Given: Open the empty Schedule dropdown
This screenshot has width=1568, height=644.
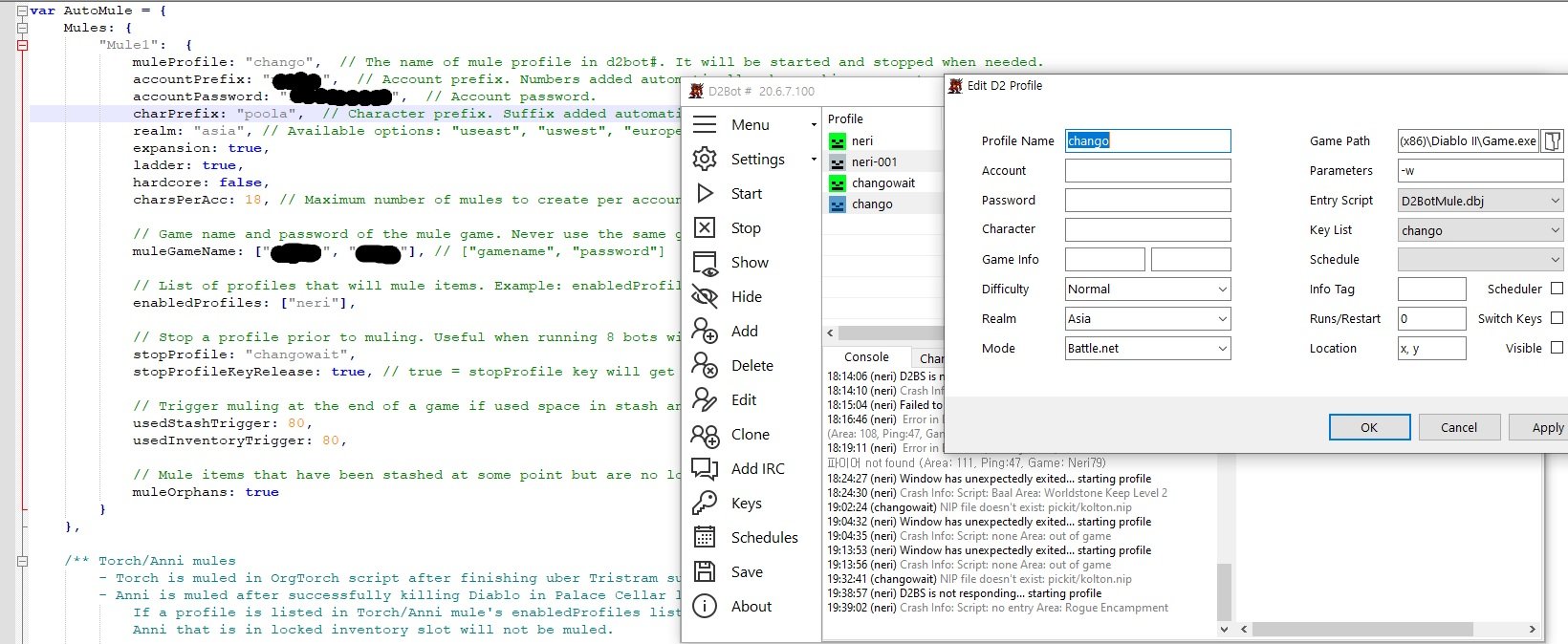Looking at the screenshot, I should pos(1480,260).
